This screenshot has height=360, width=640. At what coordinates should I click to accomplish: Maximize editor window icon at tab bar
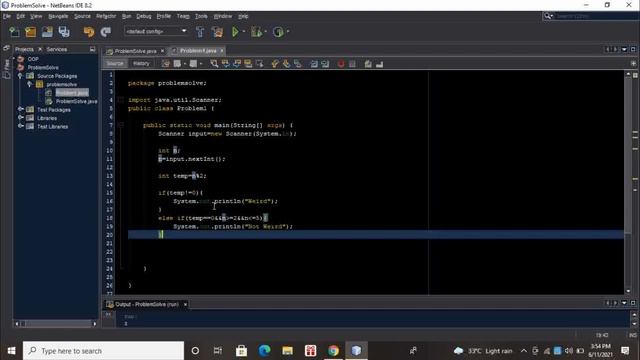(x=633, y=49)
